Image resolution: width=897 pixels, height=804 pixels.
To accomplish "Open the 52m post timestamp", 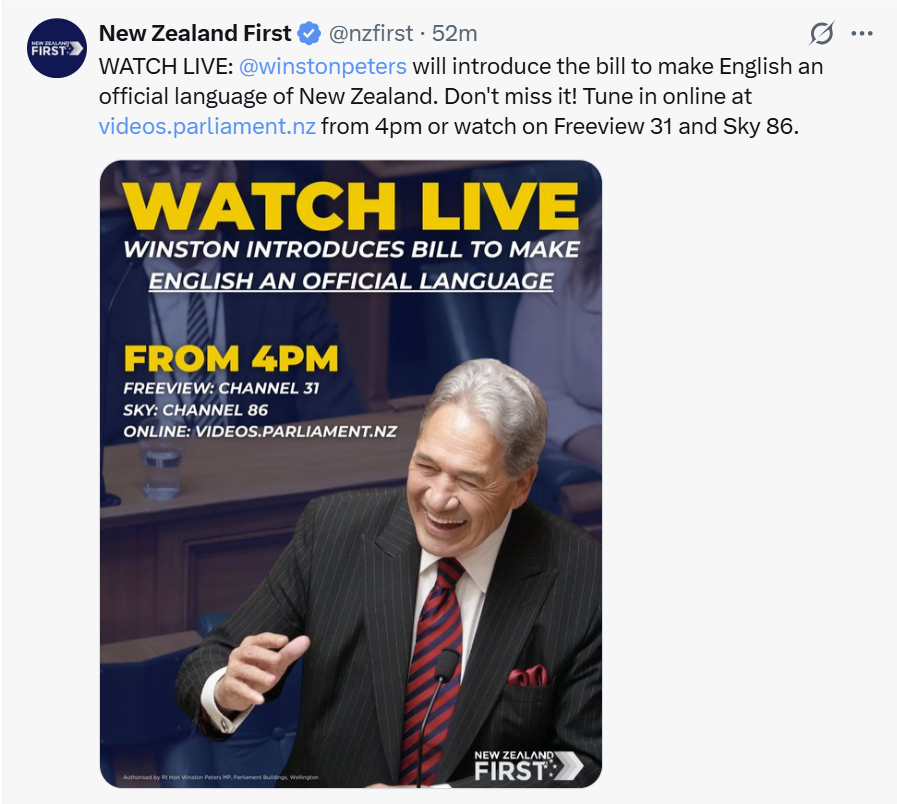I will pyautogui.click(x=455, y=33).
